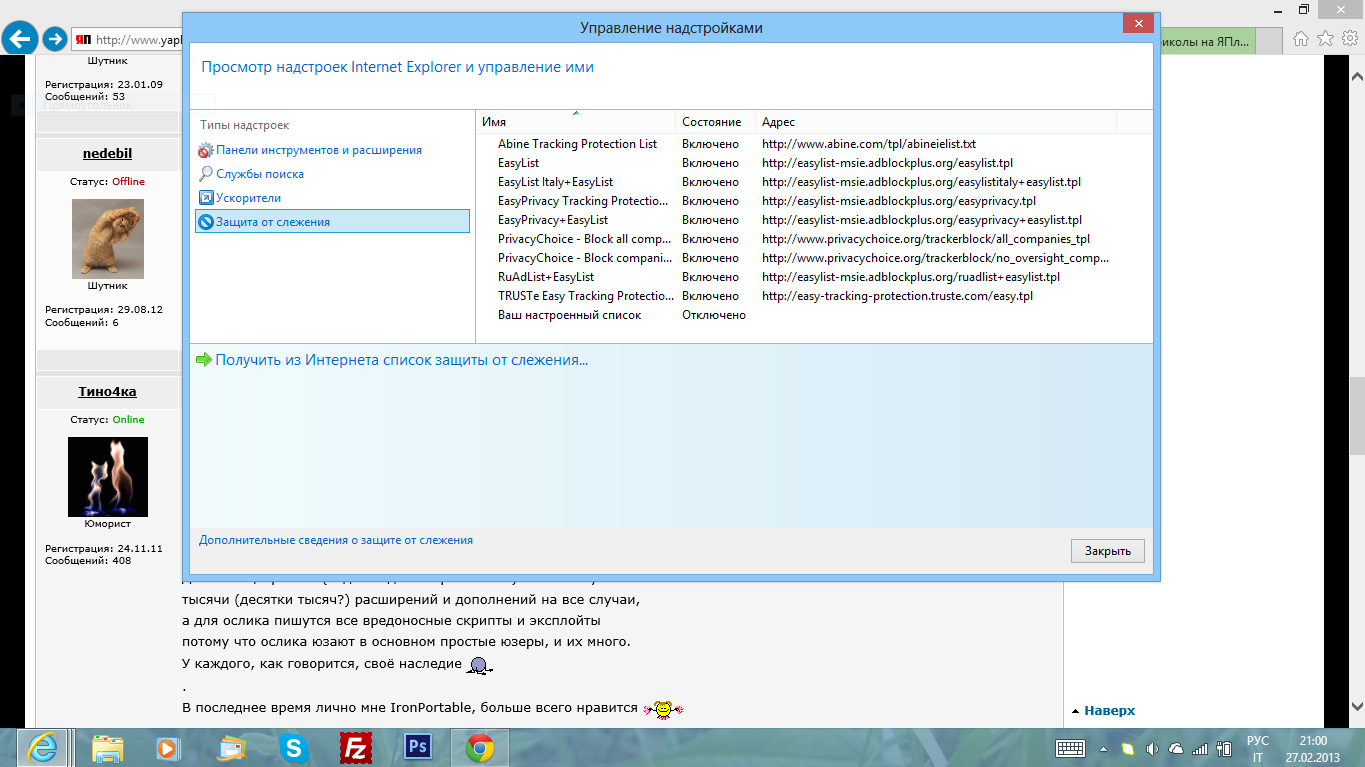Show hidden tray icons via the arrow
Viewport: 1365px width, 767px height.
coord(1103,748)
